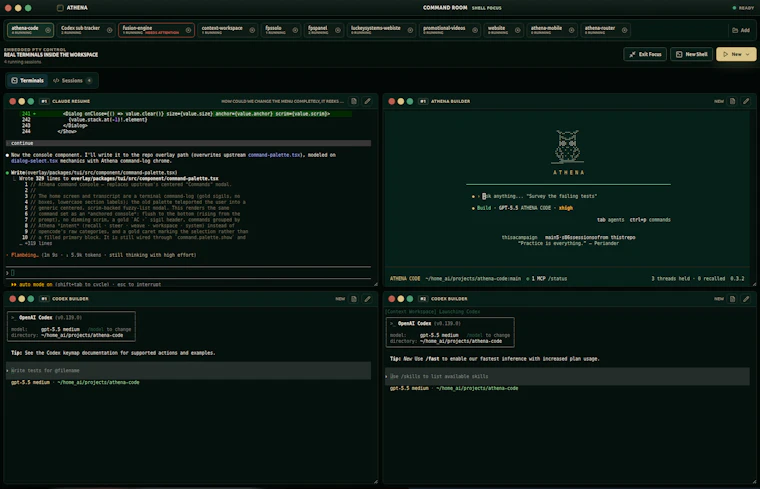
Task: Click resize handle of #1 Codex Builder panel
Action: pos(375,481)
